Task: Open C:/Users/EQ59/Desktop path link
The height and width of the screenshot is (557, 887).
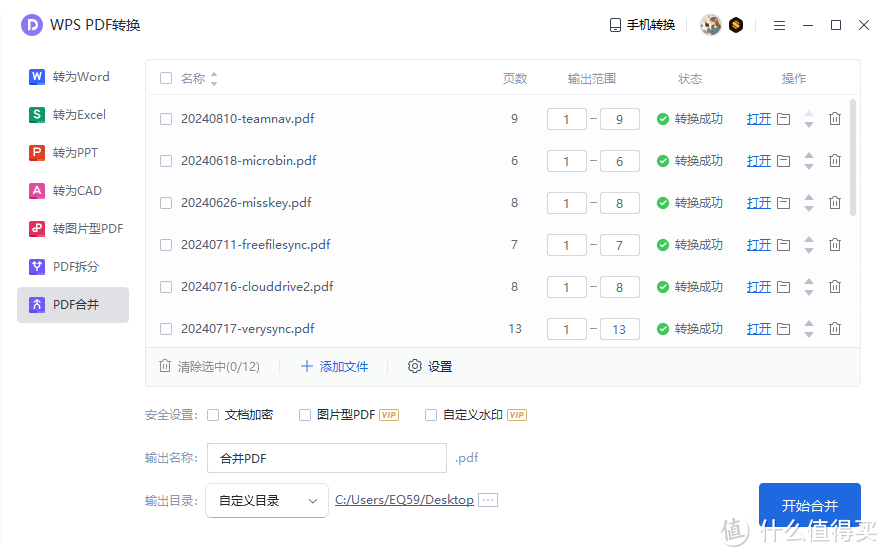Action: (x=404, y=500)
